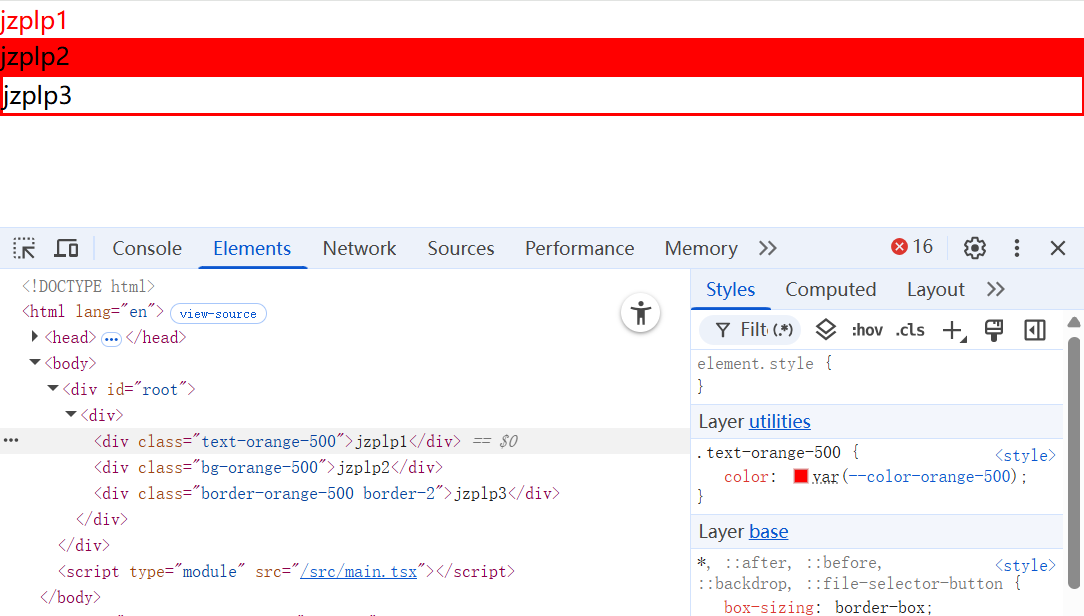Select the closing </body> tag row
Screen dimensions: 1084x616
click(x=71, y=597)
